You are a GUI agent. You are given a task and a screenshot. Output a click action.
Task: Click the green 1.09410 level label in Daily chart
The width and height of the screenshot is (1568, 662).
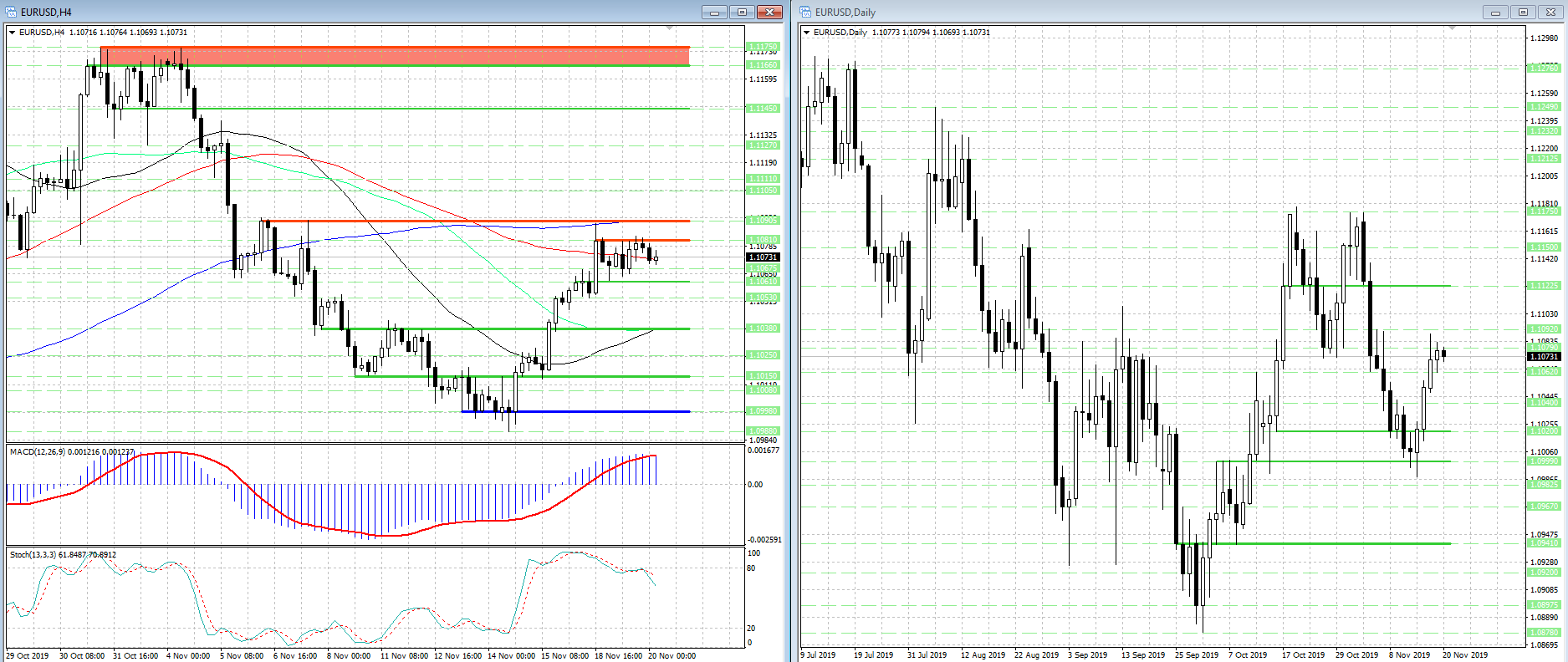tap(1544, 543)
